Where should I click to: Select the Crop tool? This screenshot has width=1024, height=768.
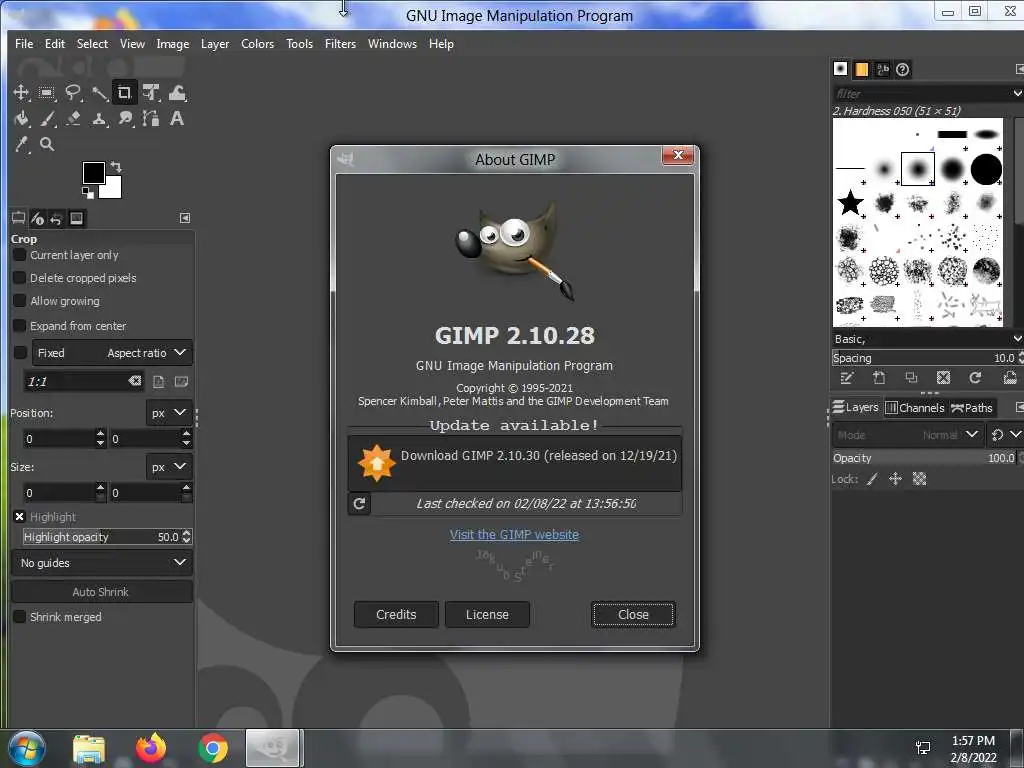[x=124, y=93]
